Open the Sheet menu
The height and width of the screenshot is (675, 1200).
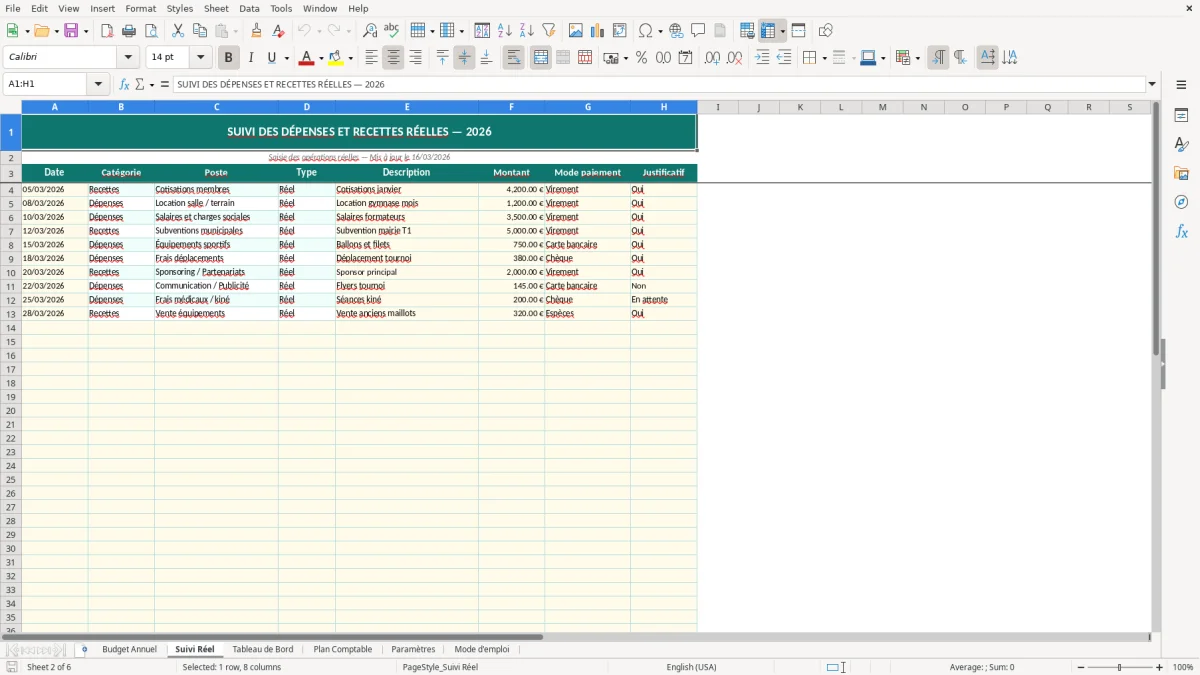coord(216,8)
